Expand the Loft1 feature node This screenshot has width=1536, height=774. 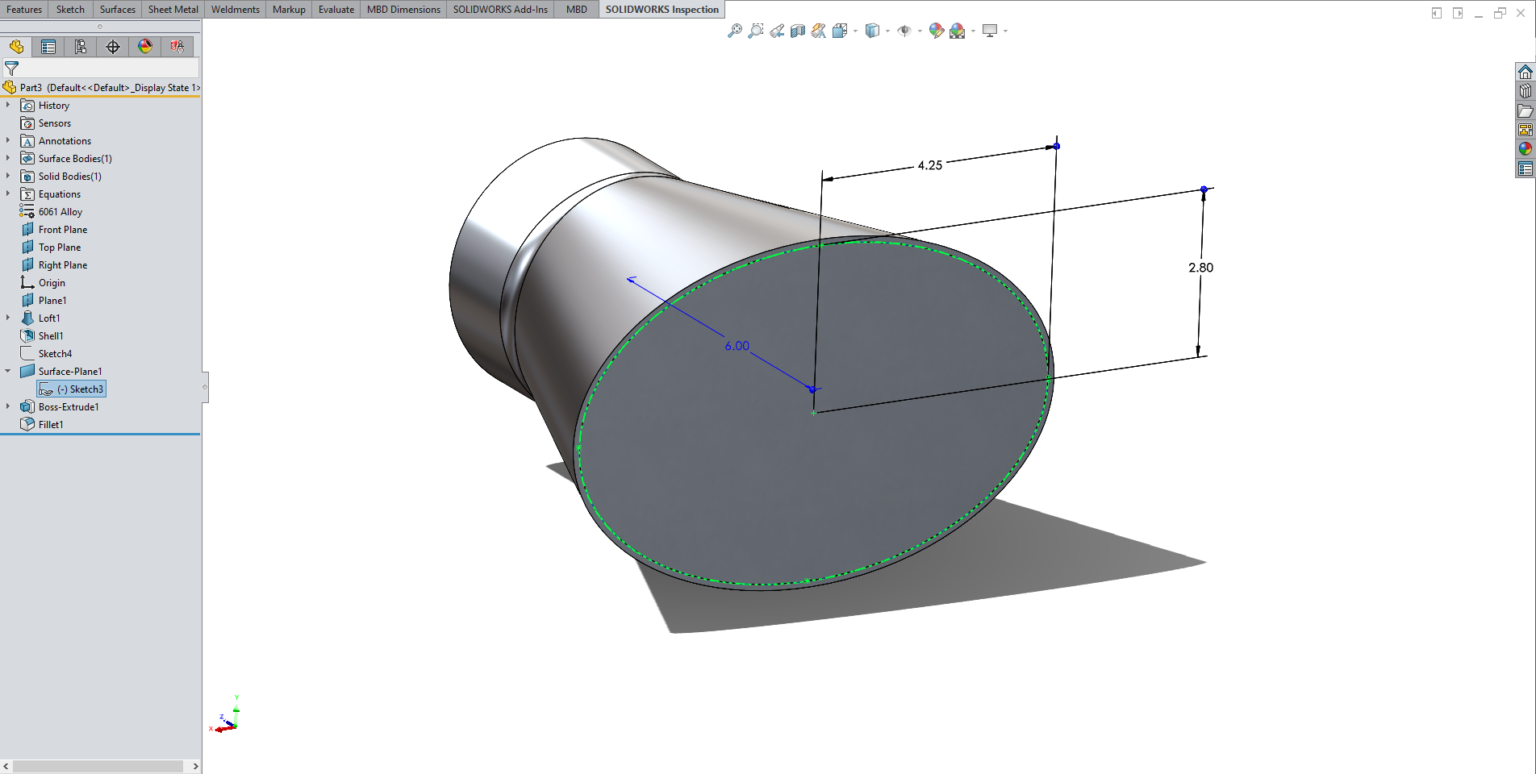[8, 317]
